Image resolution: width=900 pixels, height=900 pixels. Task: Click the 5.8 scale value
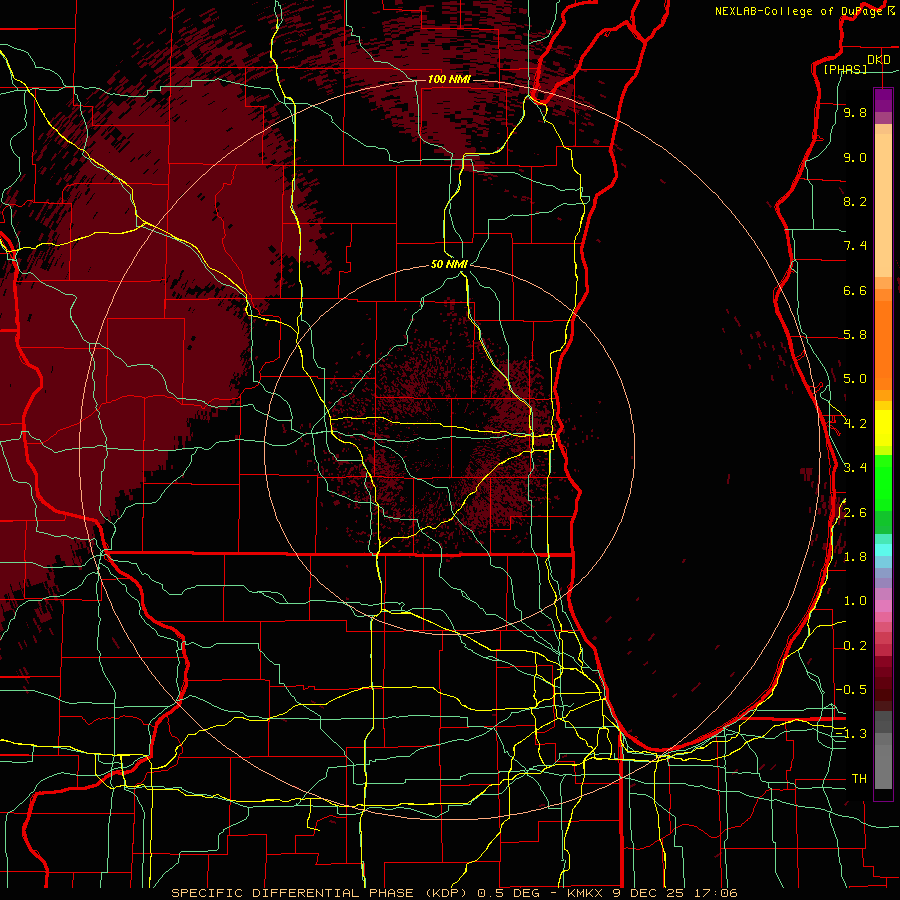(x=855, y=335)
